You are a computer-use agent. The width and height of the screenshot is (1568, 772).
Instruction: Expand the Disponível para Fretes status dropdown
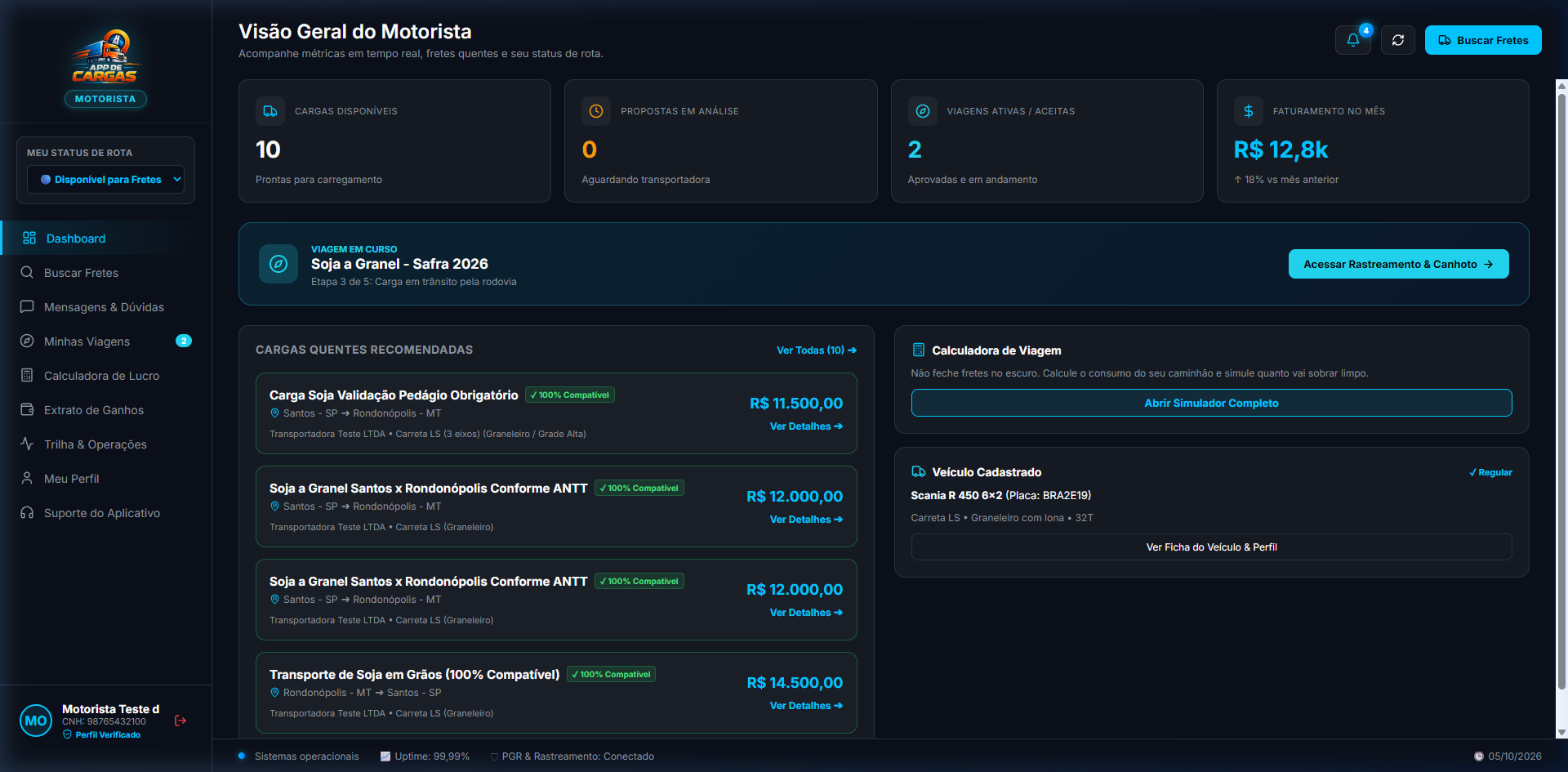click(x=105, y=180)
